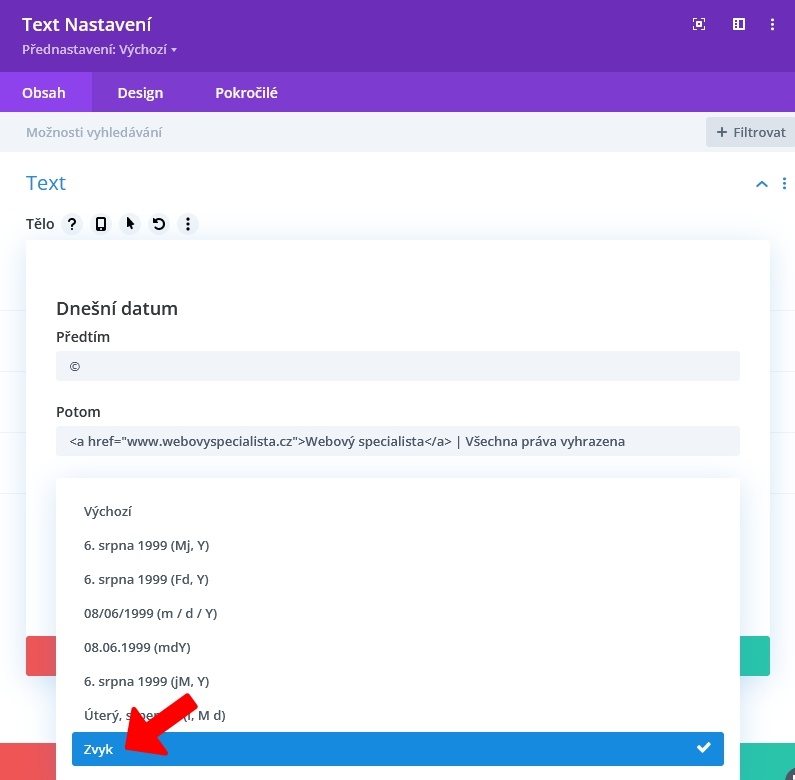Click the expand modal fullscreen icon
Screen dimensions: 795x780
pos(699,25)
